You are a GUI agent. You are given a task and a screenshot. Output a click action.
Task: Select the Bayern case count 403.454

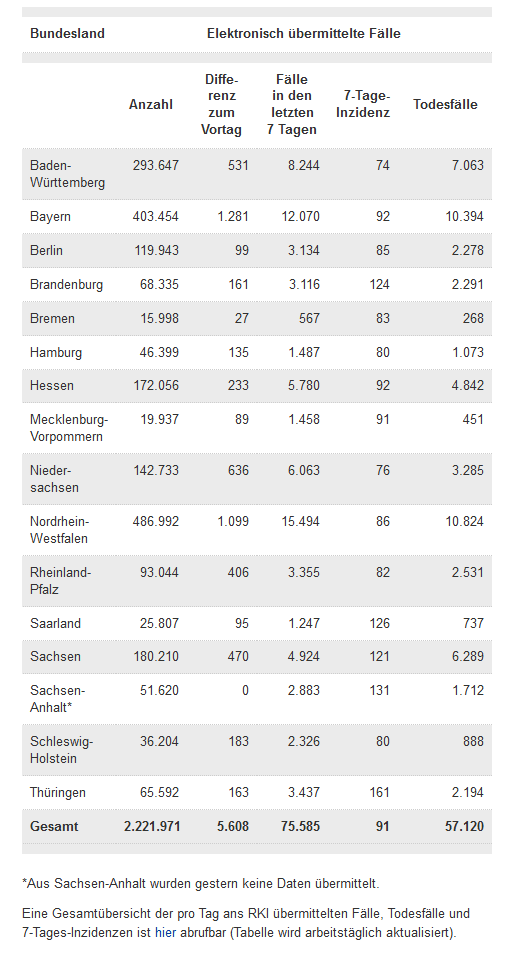tap(156, 217)
